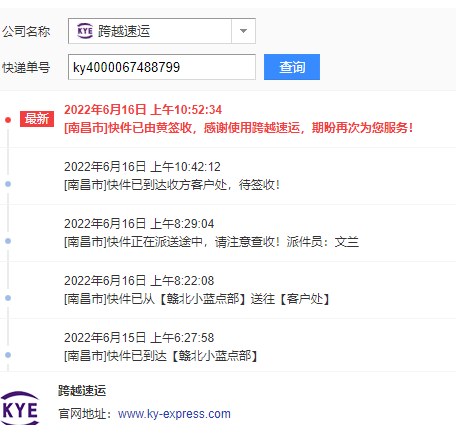
Task: Click the tracking number input field
Action: 162,67
